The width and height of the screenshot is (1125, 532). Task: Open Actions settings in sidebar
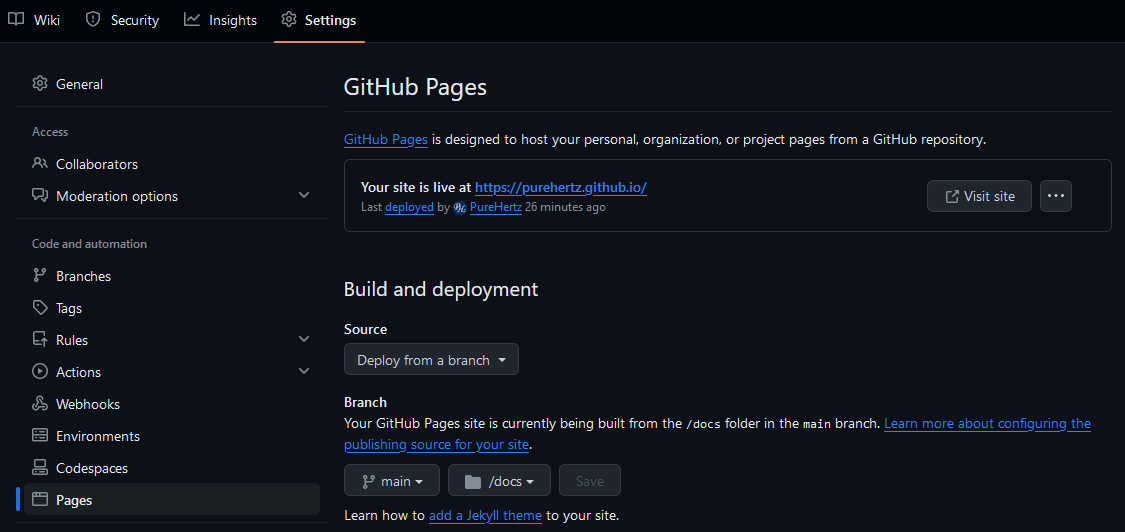coord(172,372)
